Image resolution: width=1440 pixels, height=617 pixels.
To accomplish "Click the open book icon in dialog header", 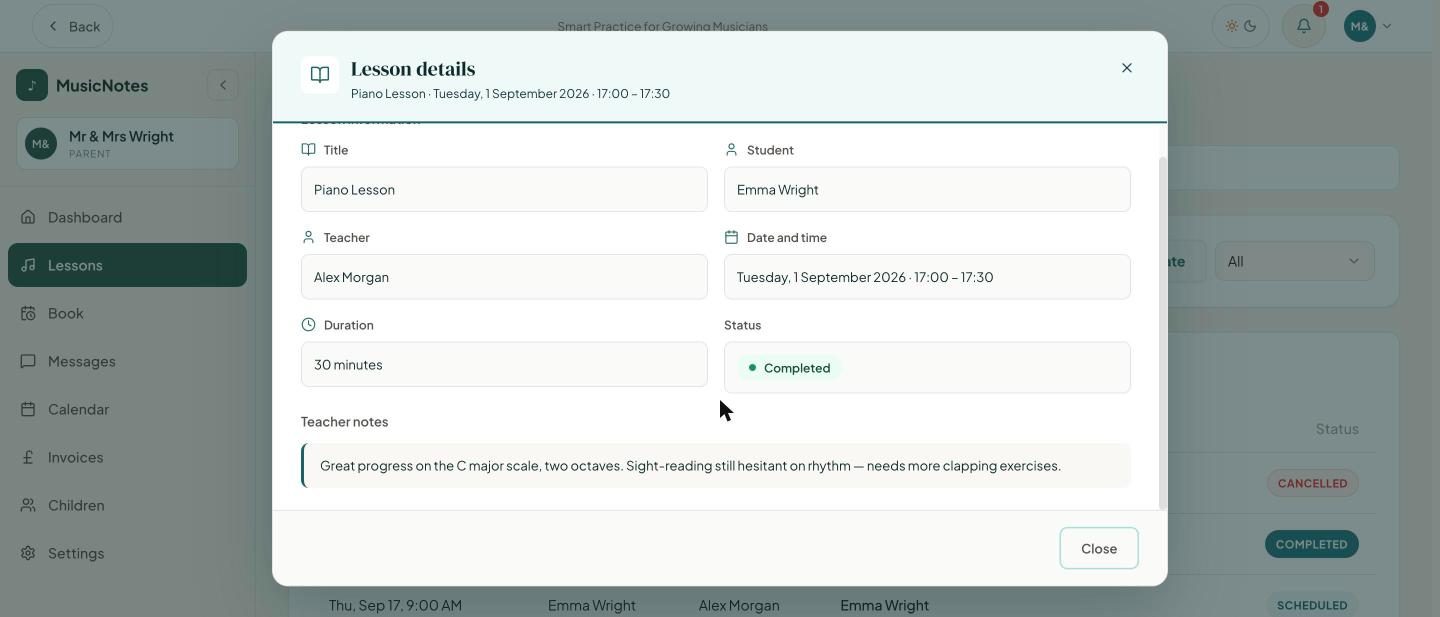I will pos(320,75).
